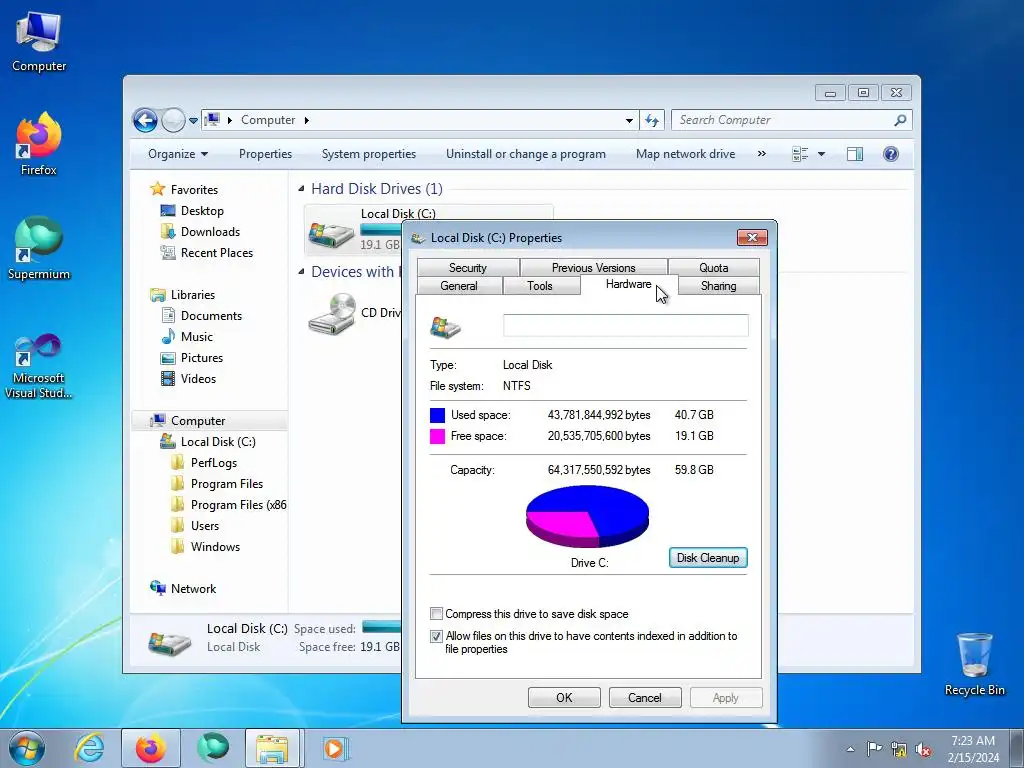Open the view options dropdown arrow

[822, 154]
